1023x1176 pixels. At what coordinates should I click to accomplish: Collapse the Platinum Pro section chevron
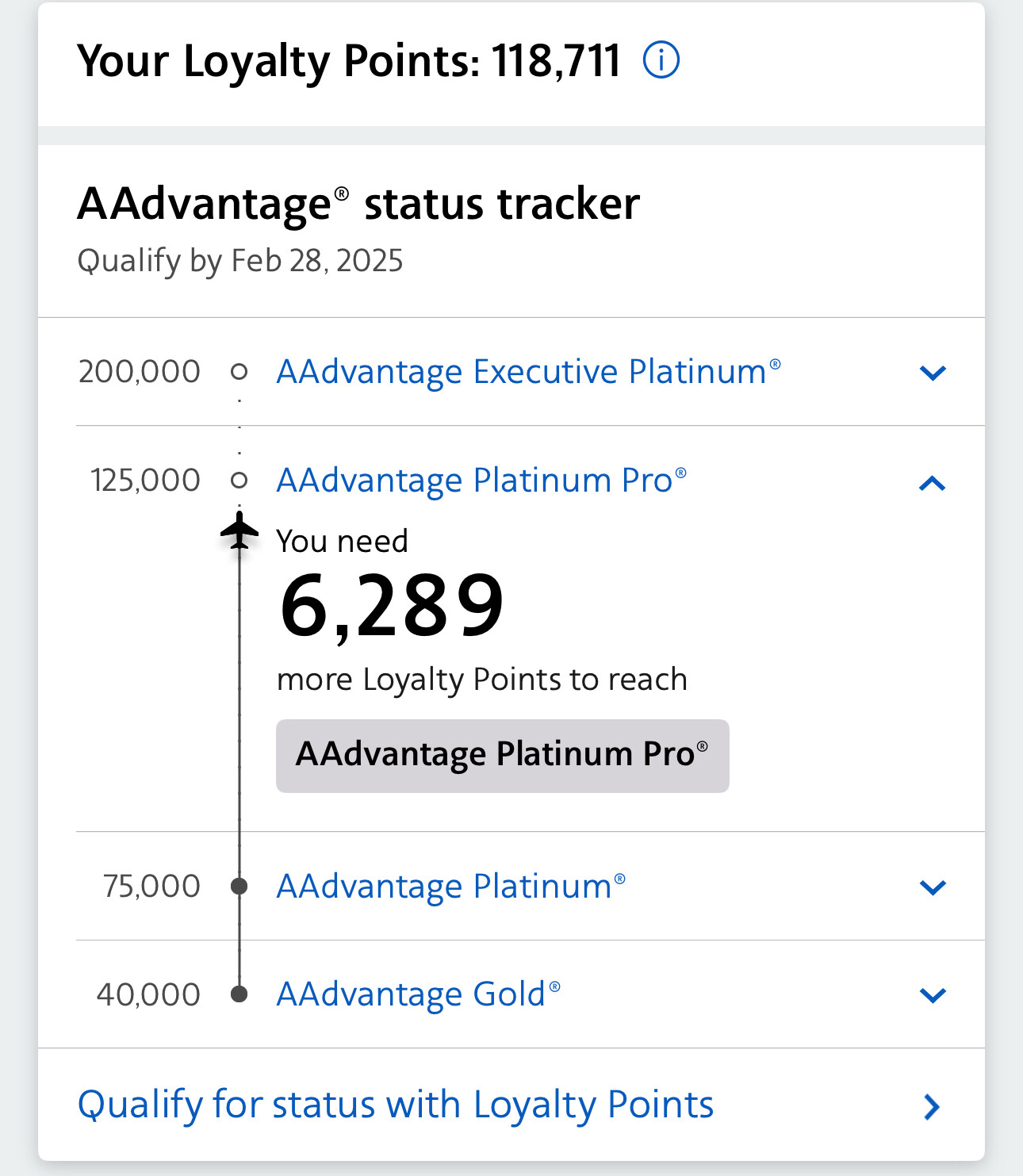pos(933,482)
